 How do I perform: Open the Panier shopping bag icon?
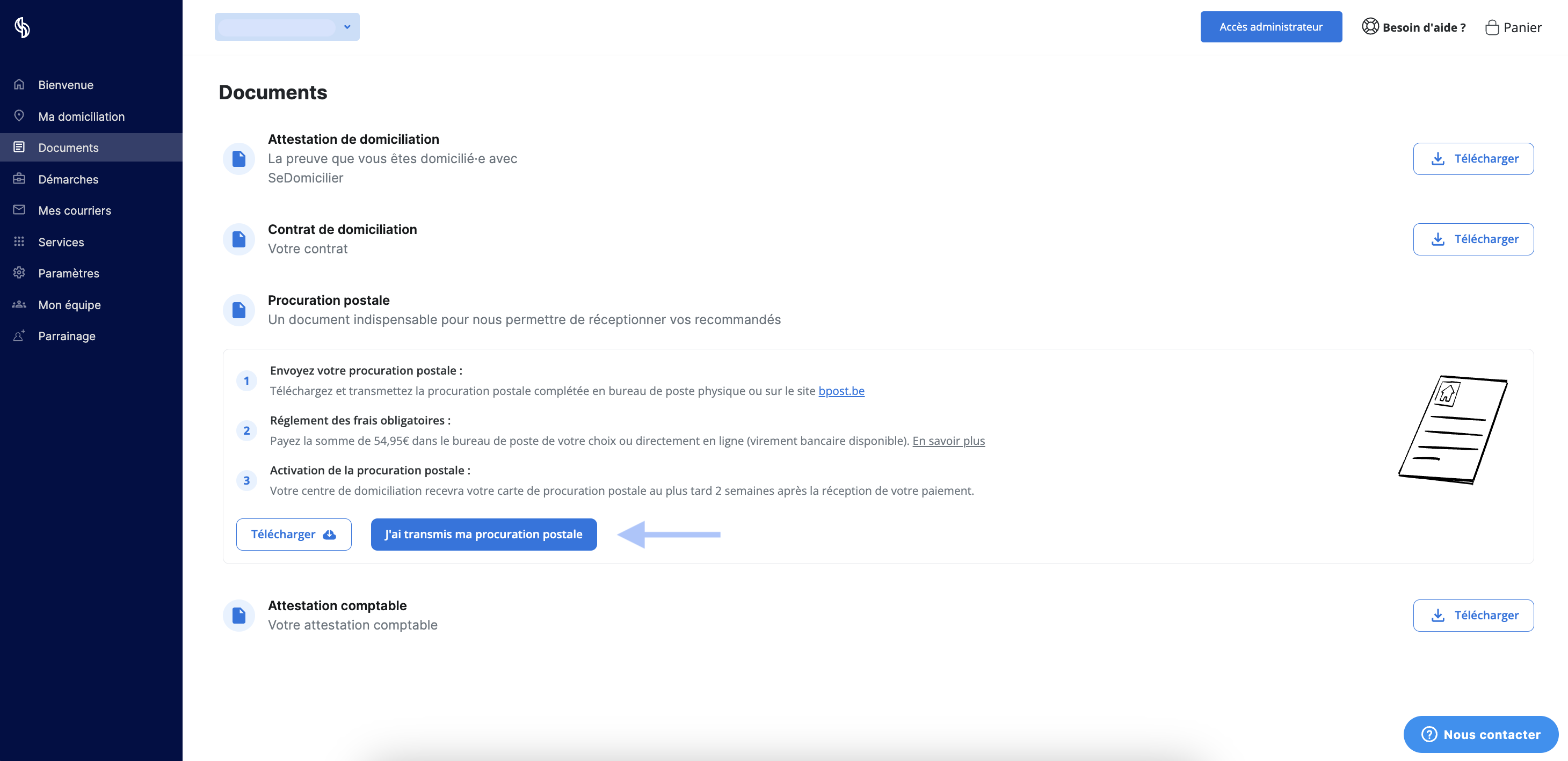tap(1491, 27)
